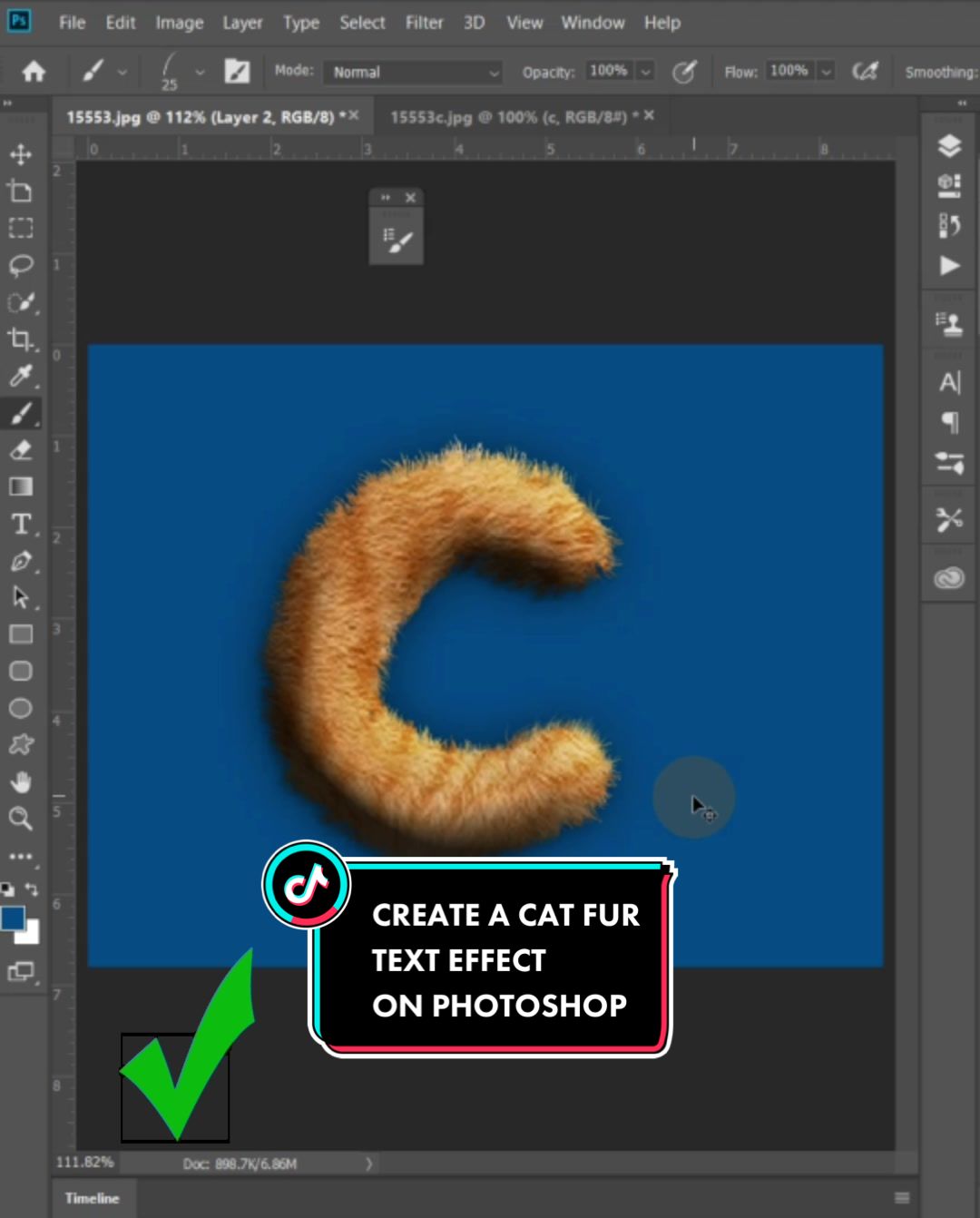Screen dimensions: 980x1218
Task: Enable airbrush-style build-up
Action: tap(866, 71)
